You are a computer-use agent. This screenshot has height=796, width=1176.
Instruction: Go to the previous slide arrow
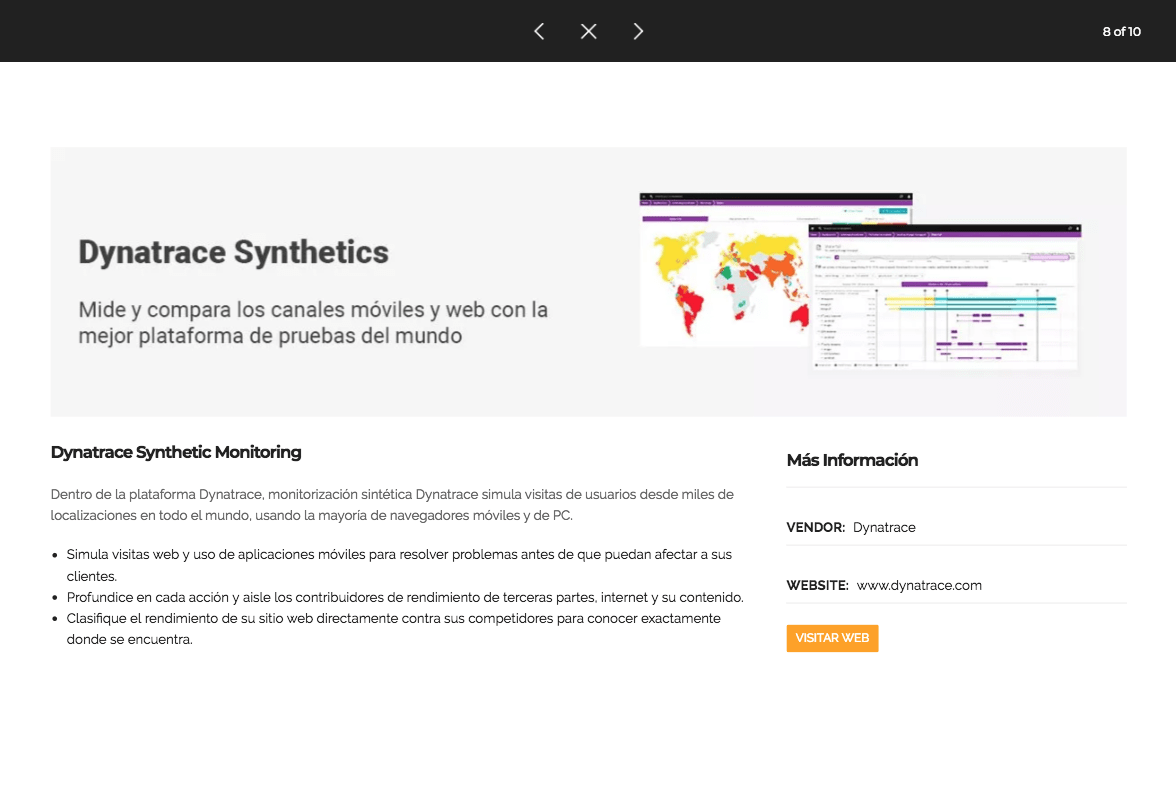(x=539, y=31)
